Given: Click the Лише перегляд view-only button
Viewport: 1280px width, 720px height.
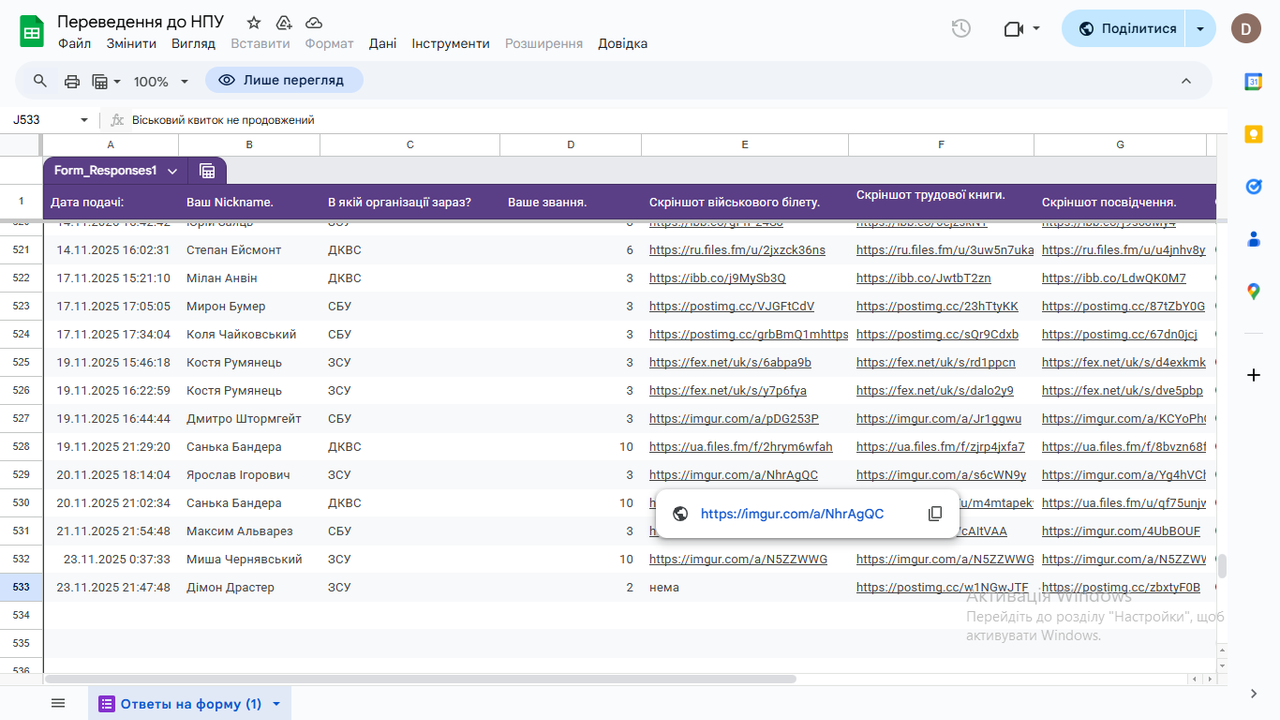Looking at the screenshot, I should coord(284,80).
